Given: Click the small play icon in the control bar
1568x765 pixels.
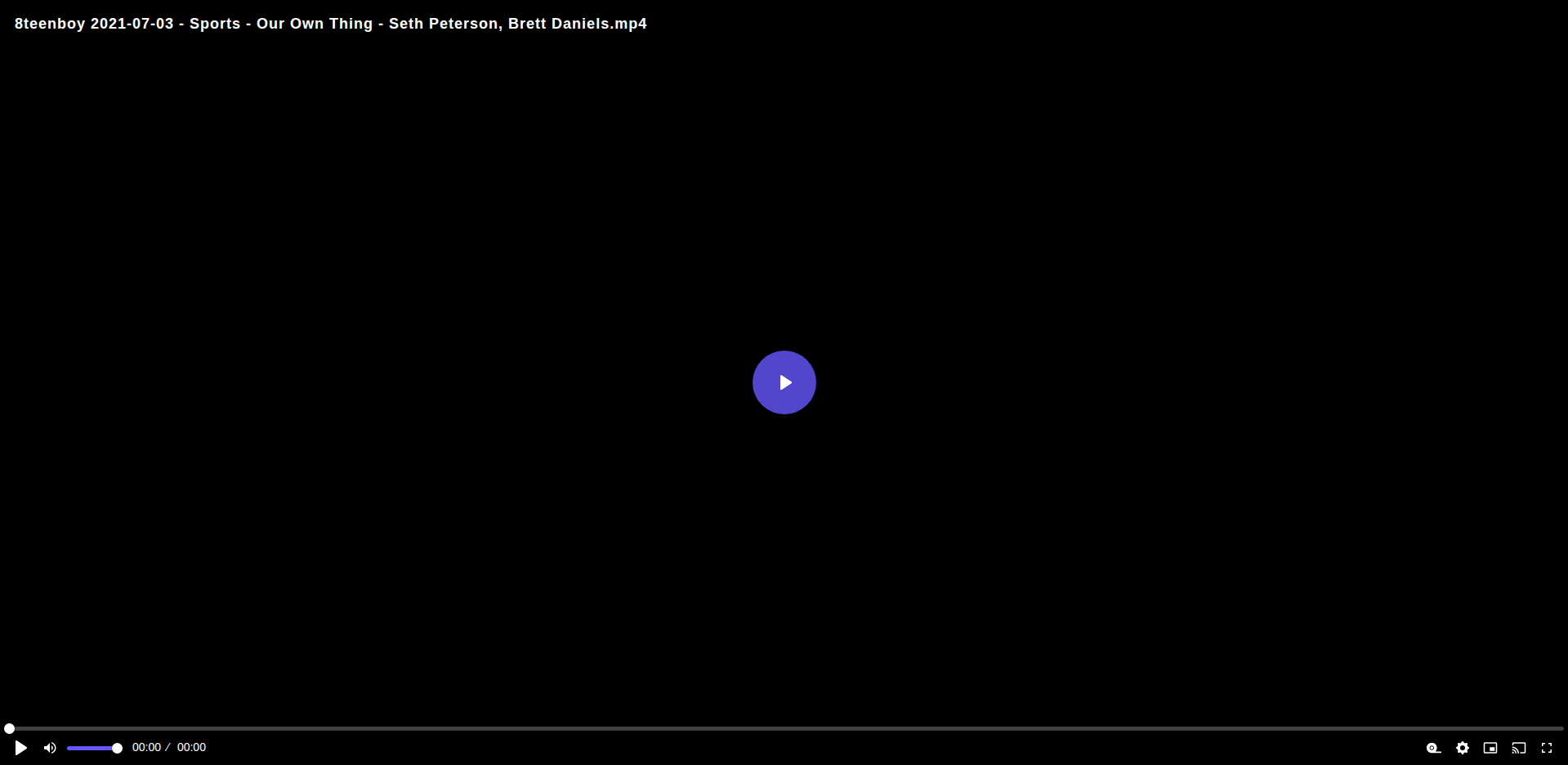Looking at the screenshot, I should pyautogui.click(x=21, y=748).
